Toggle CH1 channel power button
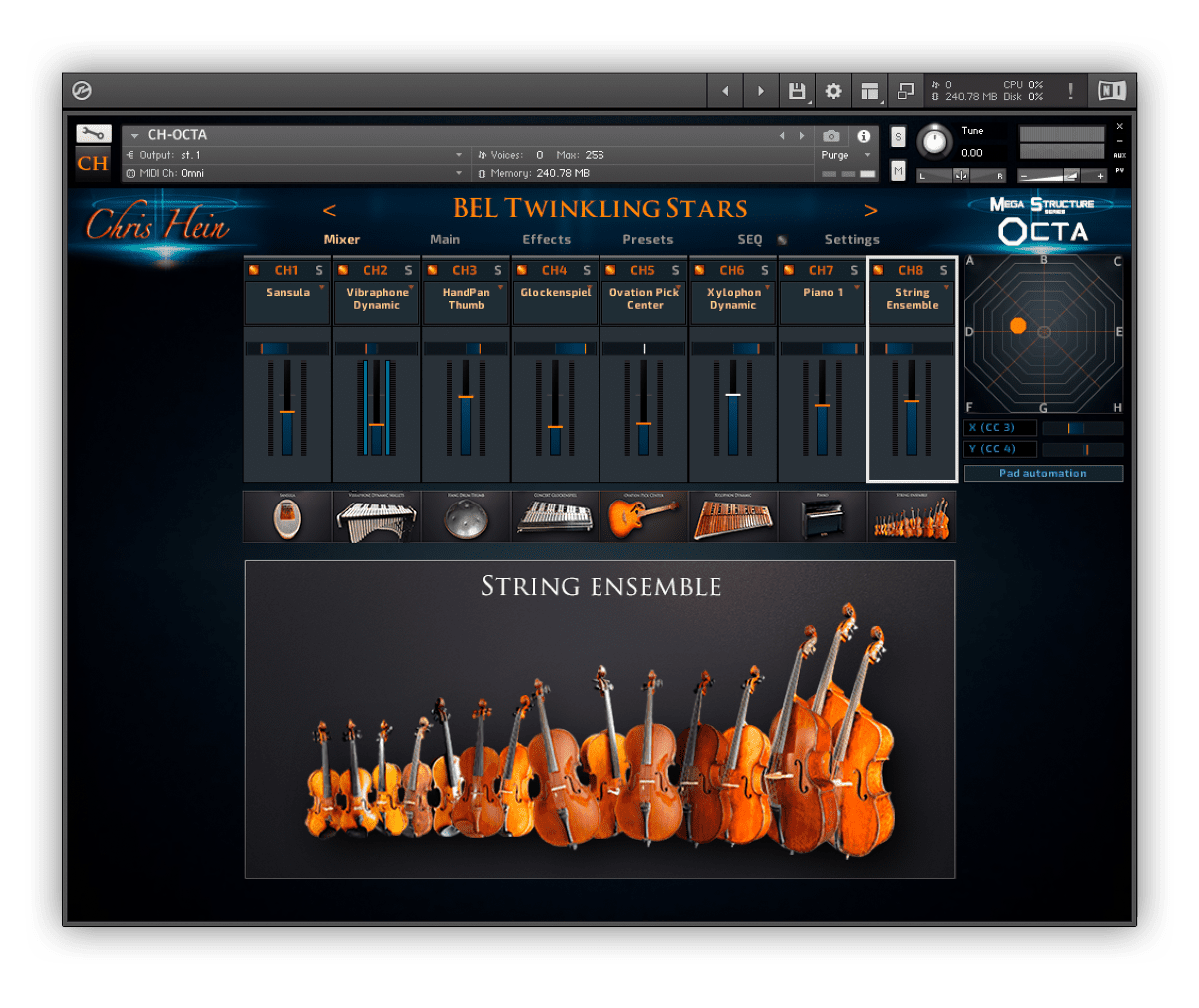This screenshot has width=1199, height=1008. 254,270
